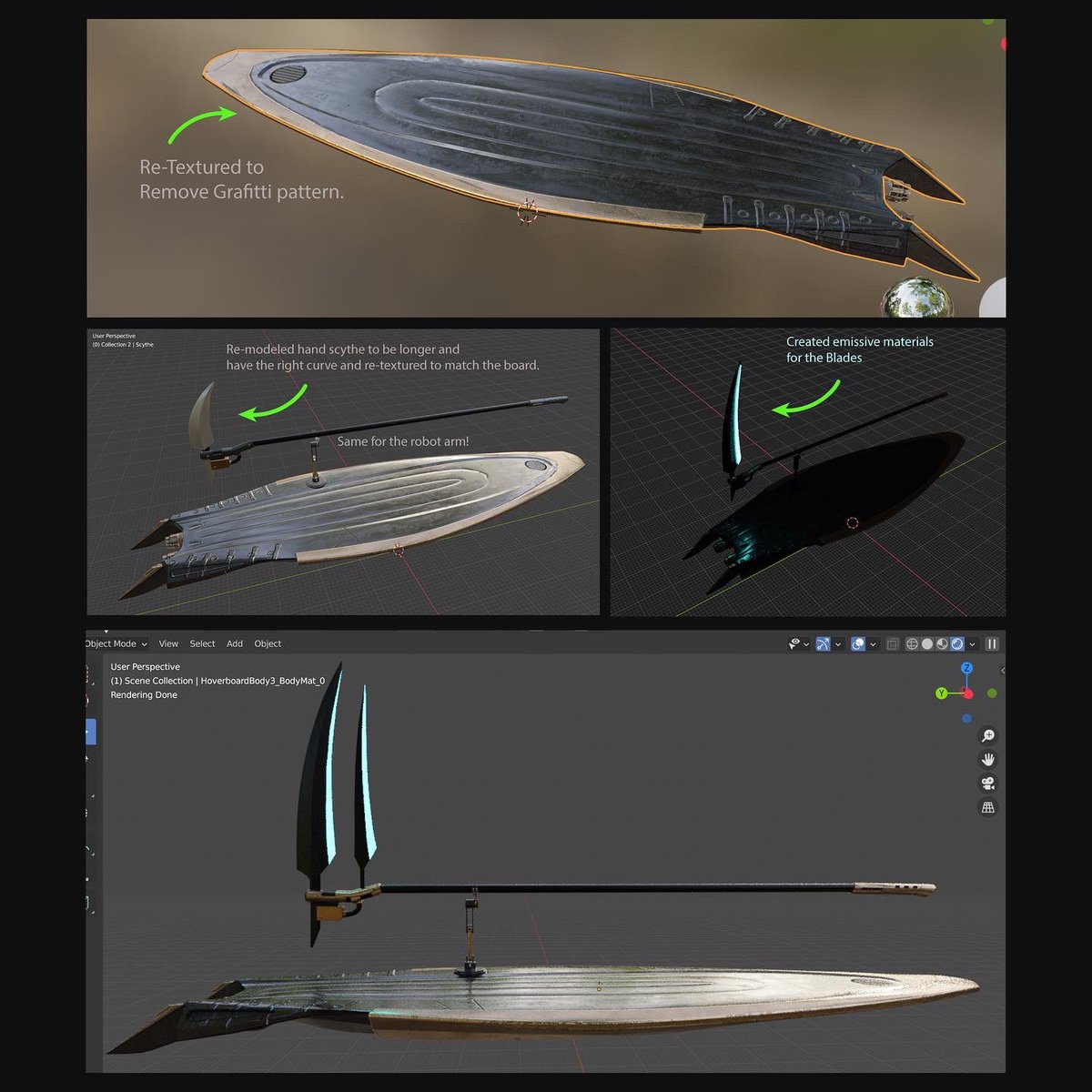
Task: Open viewport selectability and visibility options
Action: pyautogui.click(x=794, y=643)
